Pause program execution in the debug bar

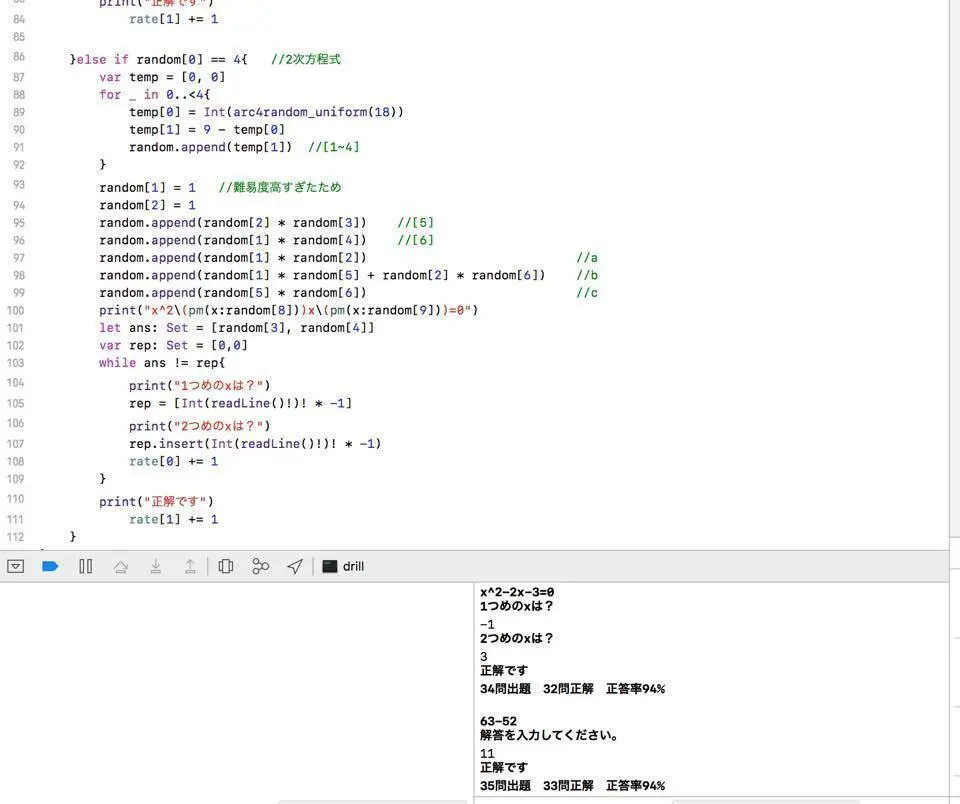(x=86, y=566)
